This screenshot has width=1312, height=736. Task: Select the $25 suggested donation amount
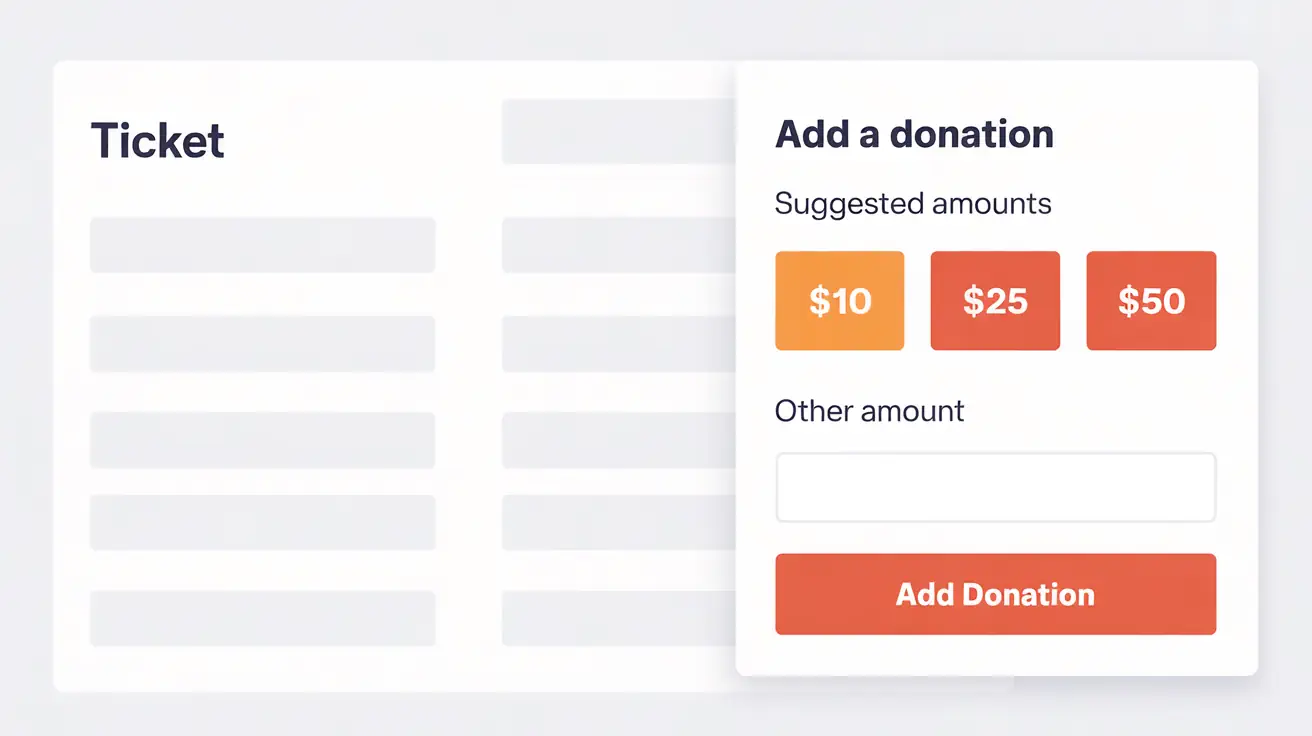[x=995, y=300]
